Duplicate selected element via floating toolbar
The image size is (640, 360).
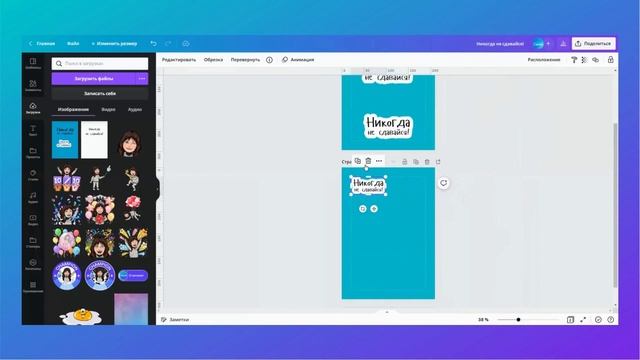click(x=358, y=161)
